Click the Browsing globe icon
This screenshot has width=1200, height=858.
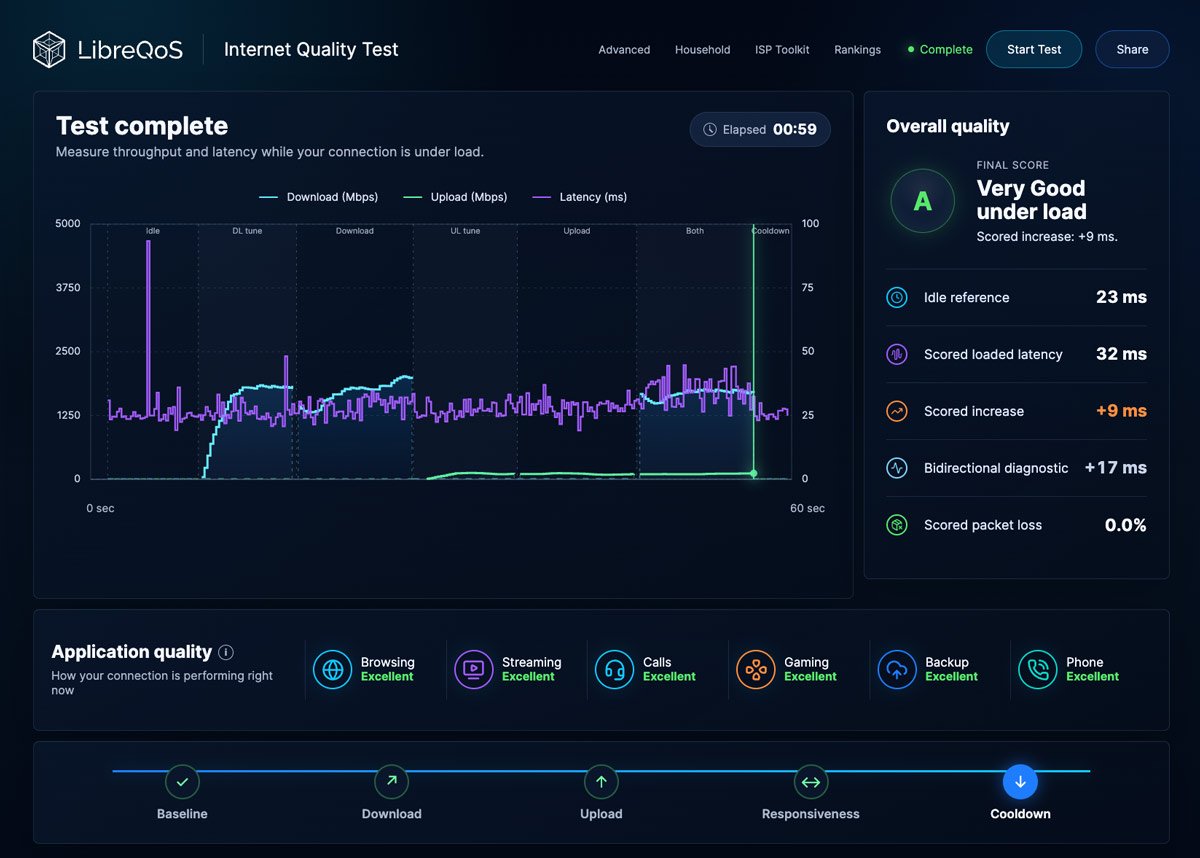(333, 670)
